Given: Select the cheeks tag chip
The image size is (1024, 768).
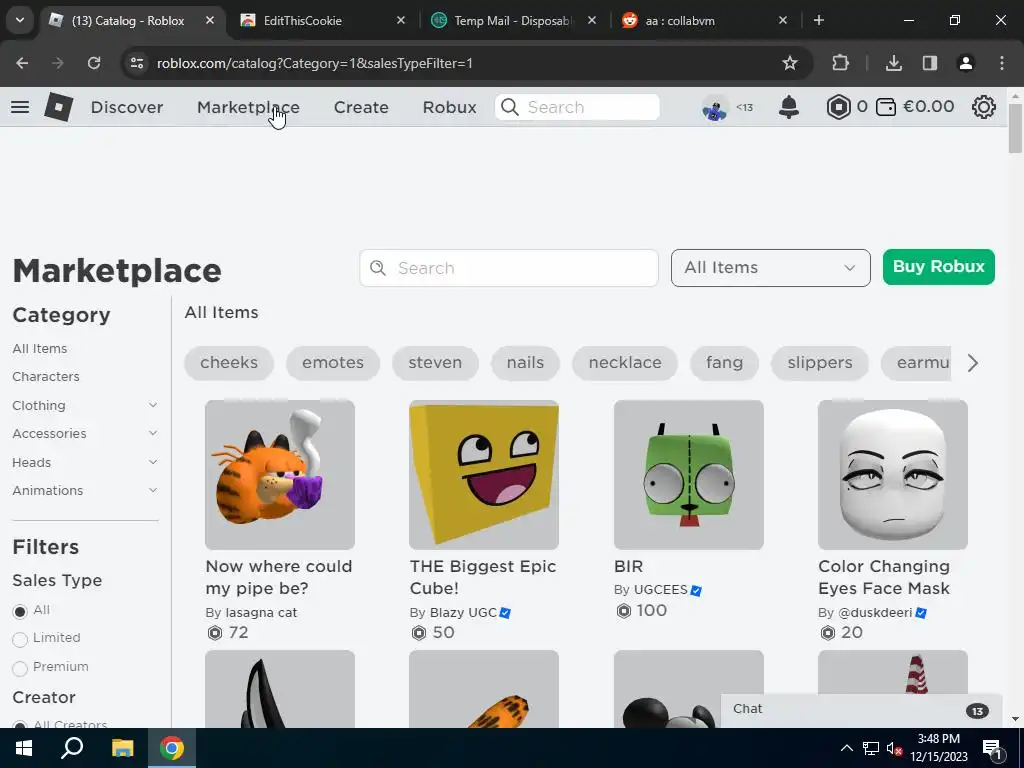Looking at the screenshot, I should (229, 363).
